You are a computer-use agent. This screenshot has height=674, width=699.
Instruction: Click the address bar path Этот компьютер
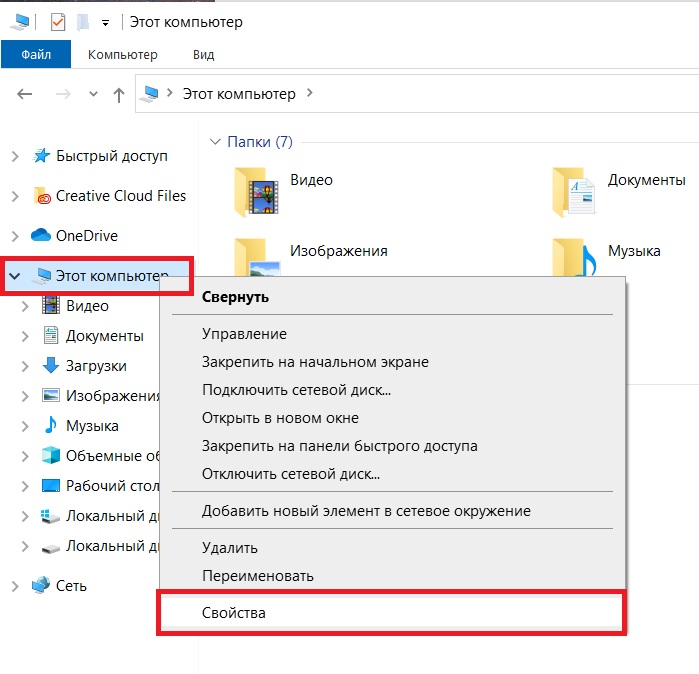(239, 94)
